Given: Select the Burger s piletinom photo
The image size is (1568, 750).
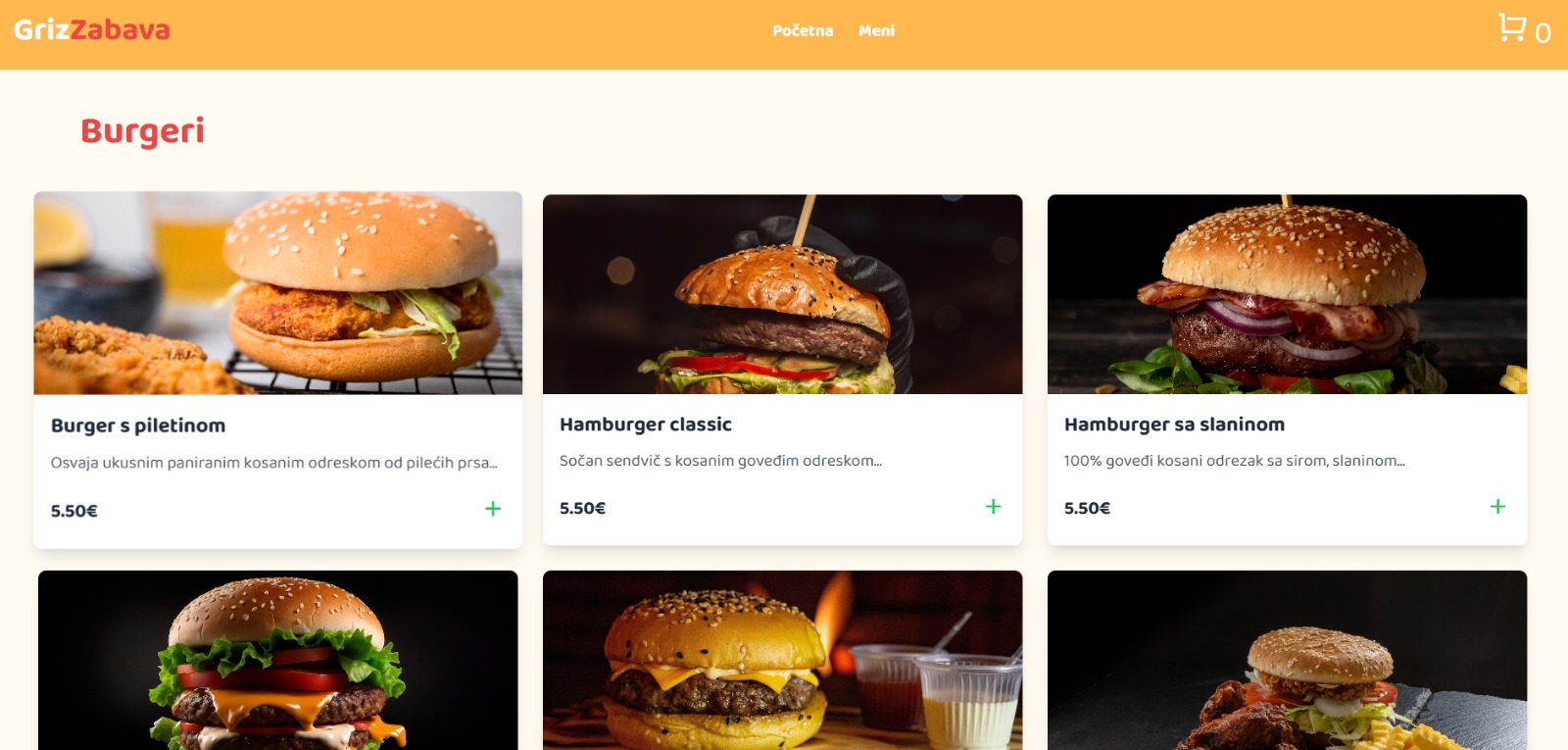Looking at the screenshot, I should coord(278,293).
